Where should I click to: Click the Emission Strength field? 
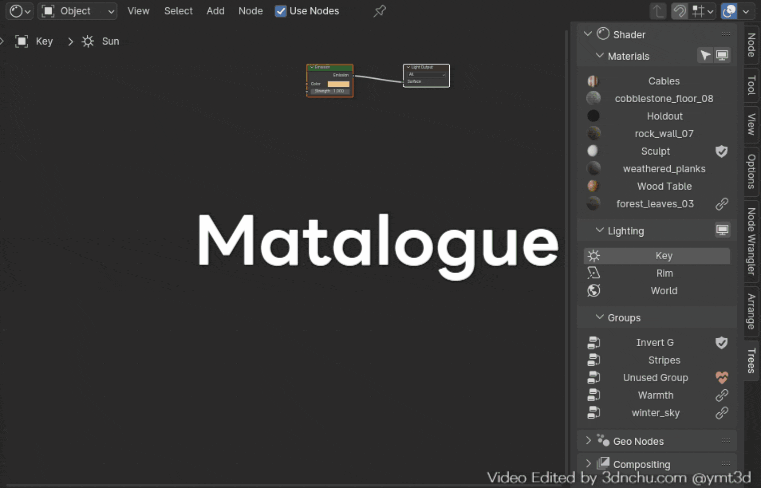[x=330, y=91]
